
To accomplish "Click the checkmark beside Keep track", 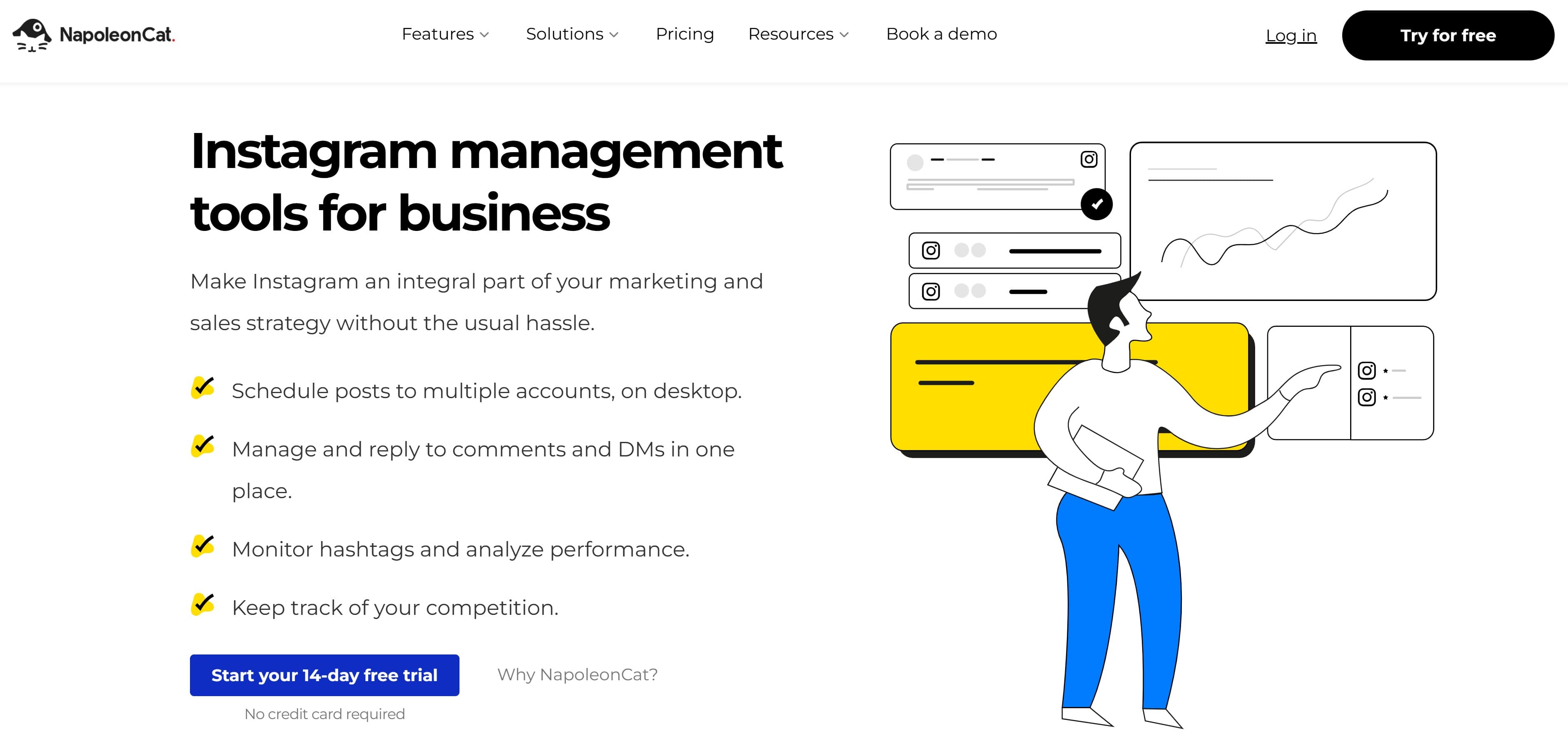I will (203, 604).
